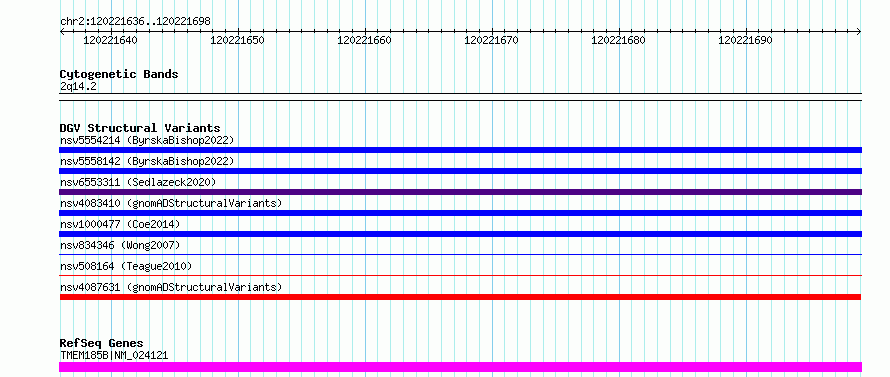Click the blue bar under nsv4083410

[460, 213]
